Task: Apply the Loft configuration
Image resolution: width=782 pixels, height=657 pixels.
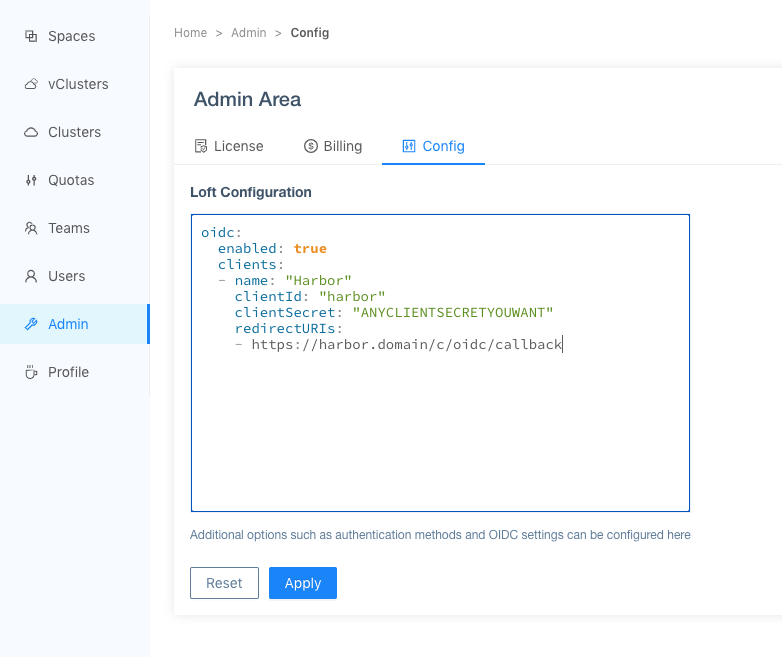Action: (x=303, y=583)
